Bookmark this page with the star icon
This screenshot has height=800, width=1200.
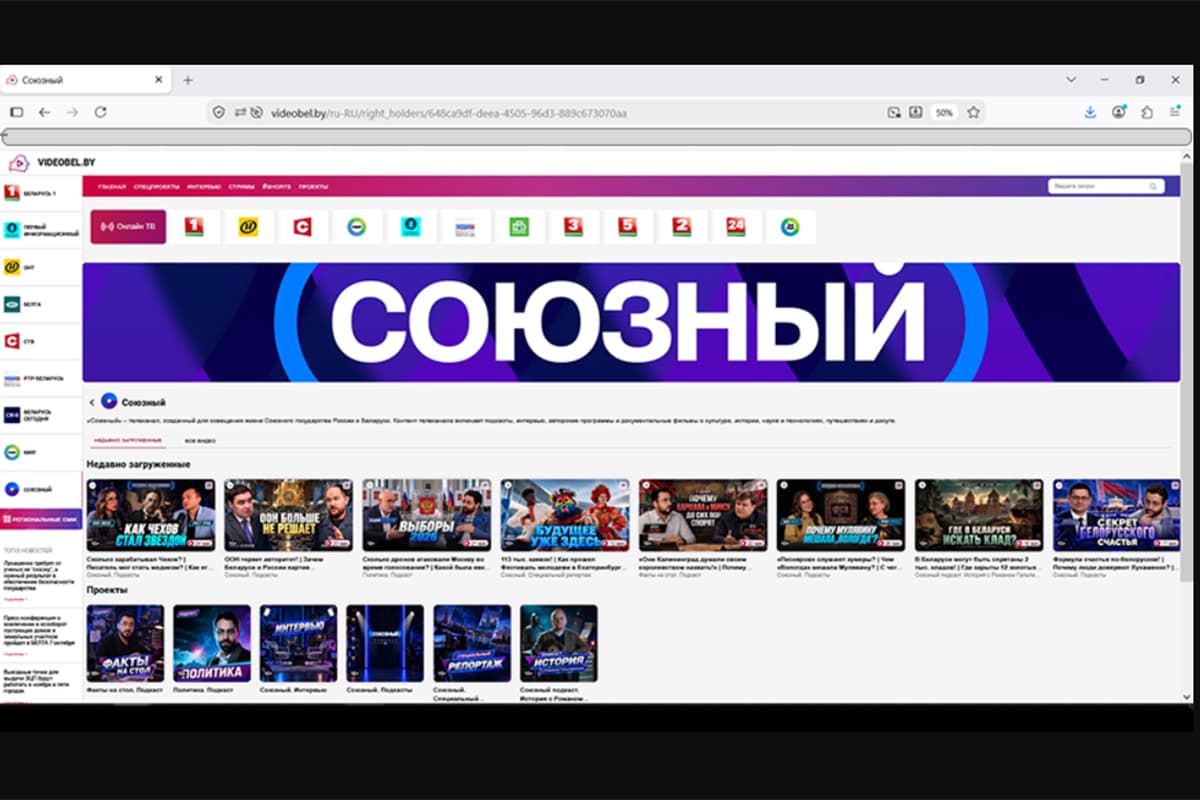point(973,113)
